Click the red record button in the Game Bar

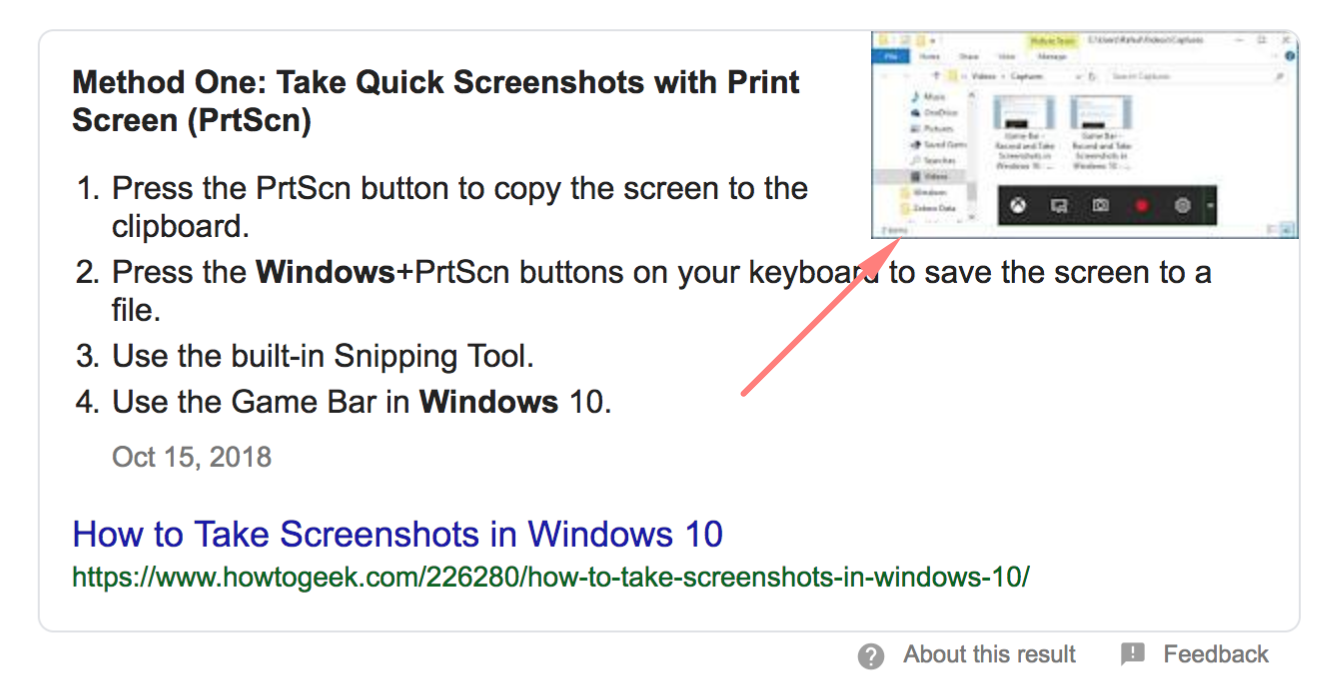click(1142, 205)
